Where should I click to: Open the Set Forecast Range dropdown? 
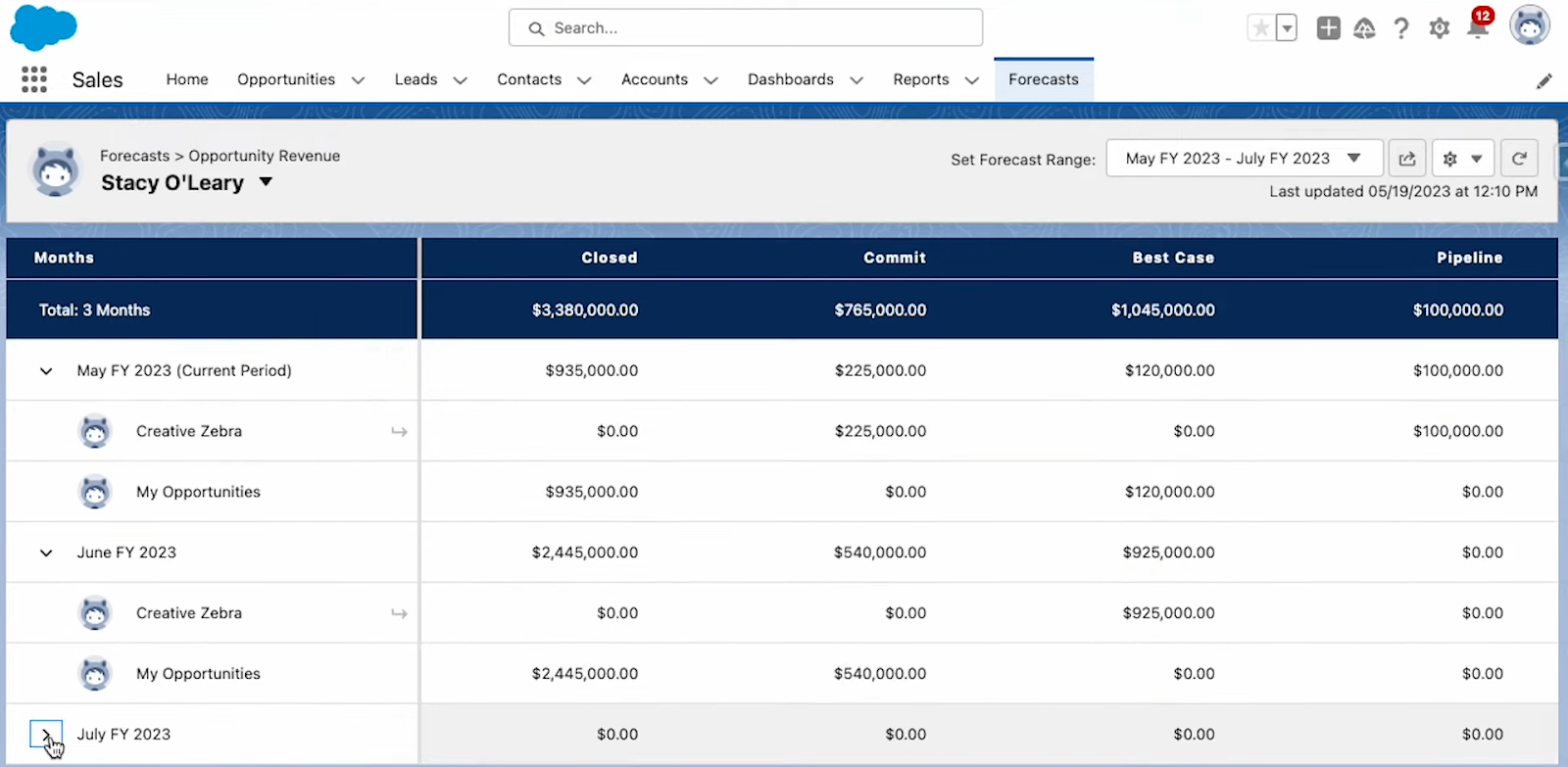click(x=1244, y=159)
